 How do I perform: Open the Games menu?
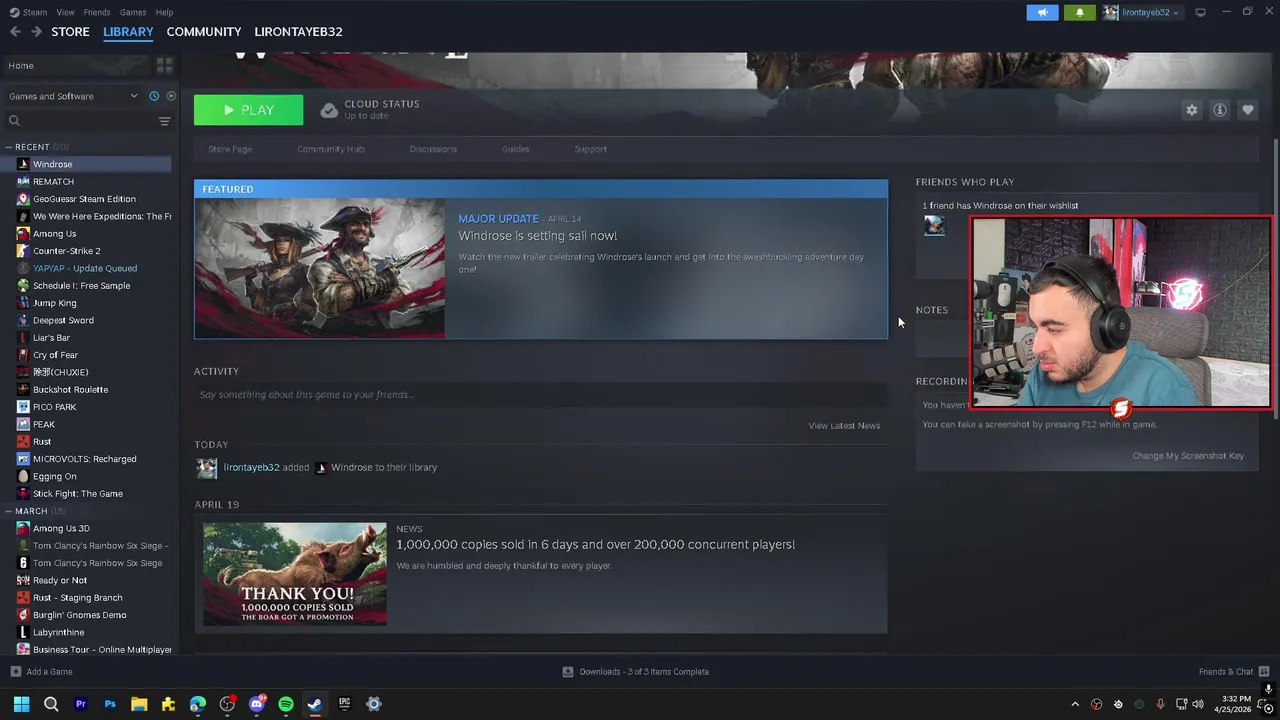[x=133, y=12]
